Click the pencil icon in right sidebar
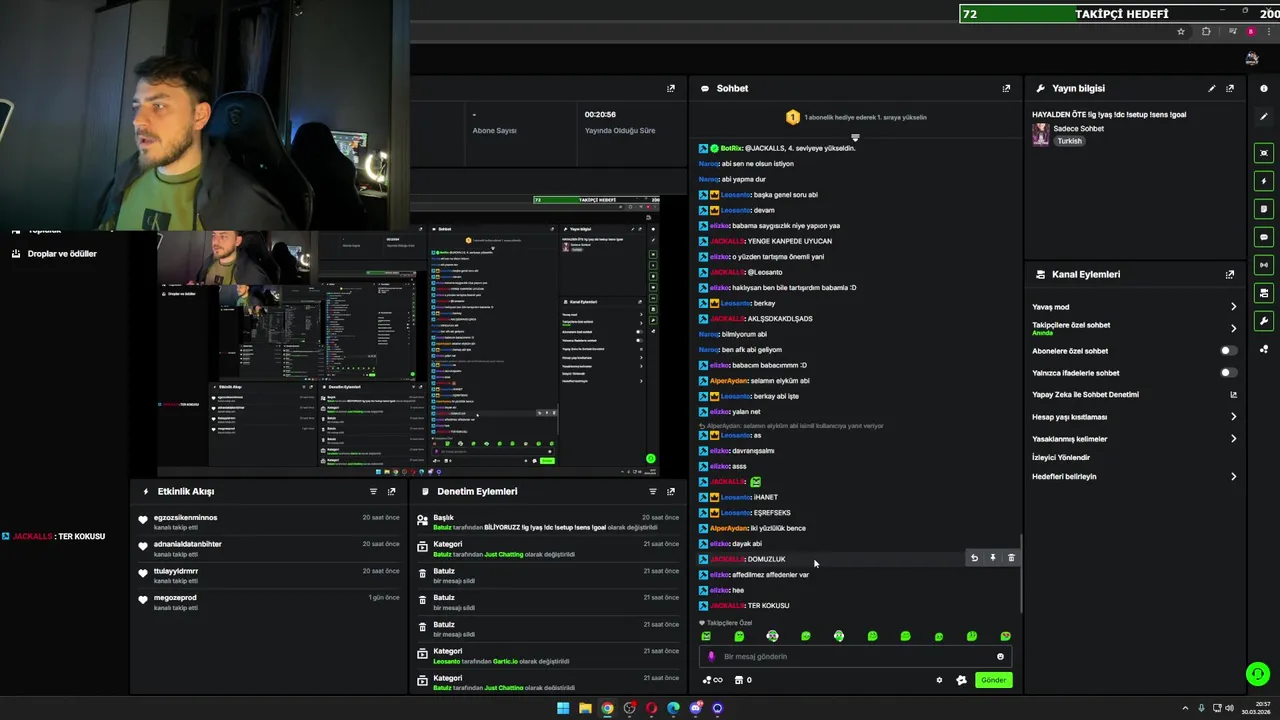 point(1264,116)
